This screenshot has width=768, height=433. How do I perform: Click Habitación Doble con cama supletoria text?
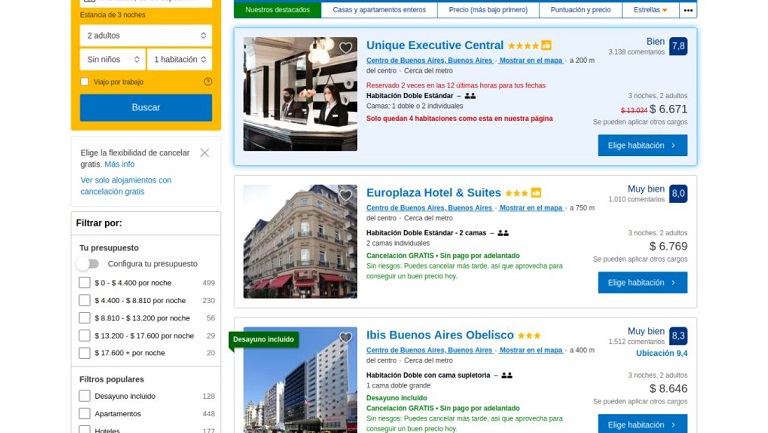428,375
